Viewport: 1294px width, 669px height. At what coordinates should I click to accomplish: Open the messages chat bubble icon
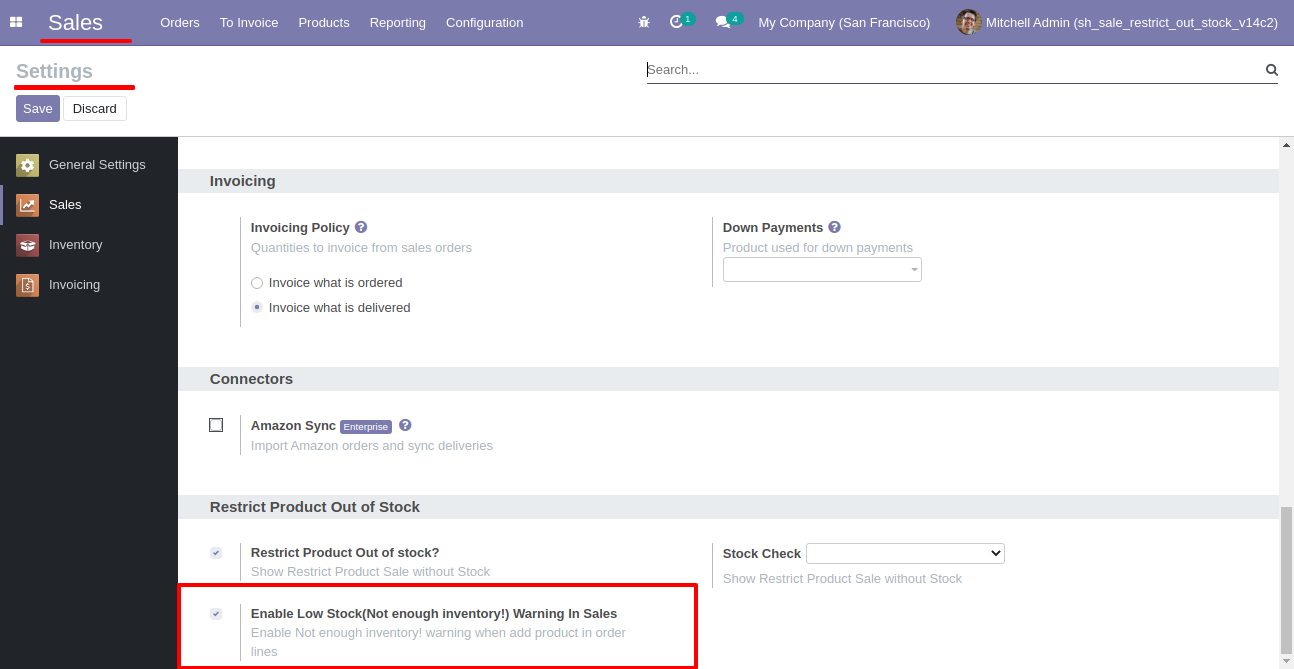tap(723, 22)
